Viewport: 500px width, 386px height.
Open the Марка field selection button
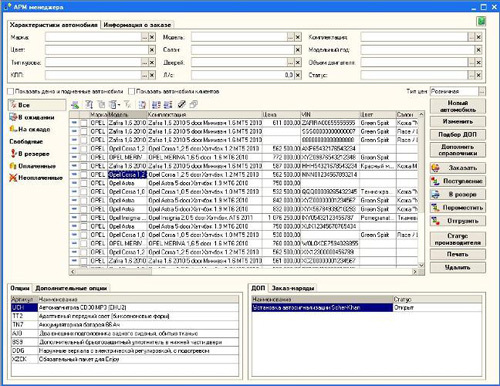coord(144,37)
